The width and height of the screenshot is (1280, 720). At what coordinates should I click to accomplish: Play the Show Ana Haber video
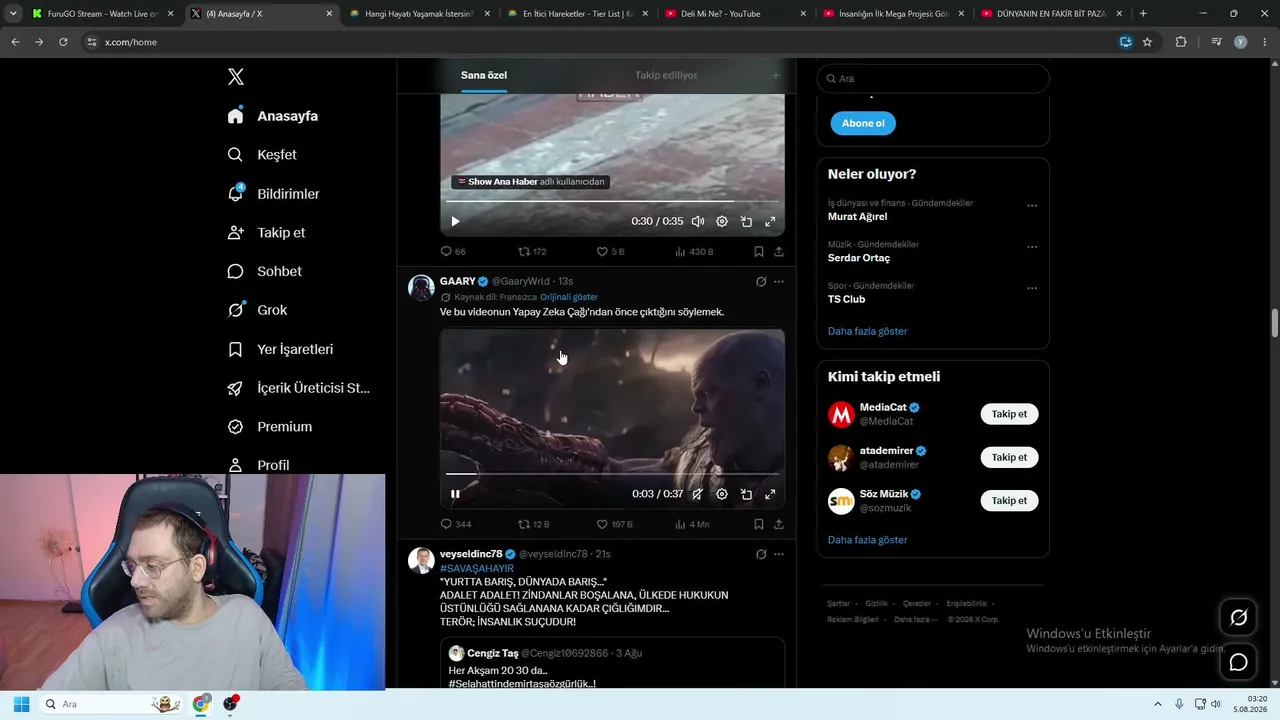click(x=455, y=222)
